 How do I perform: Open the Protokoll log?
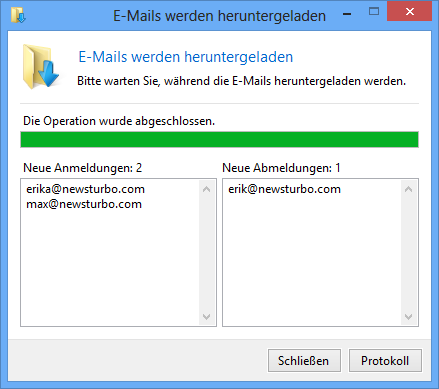pyautogui.click(x=385, y=360)
